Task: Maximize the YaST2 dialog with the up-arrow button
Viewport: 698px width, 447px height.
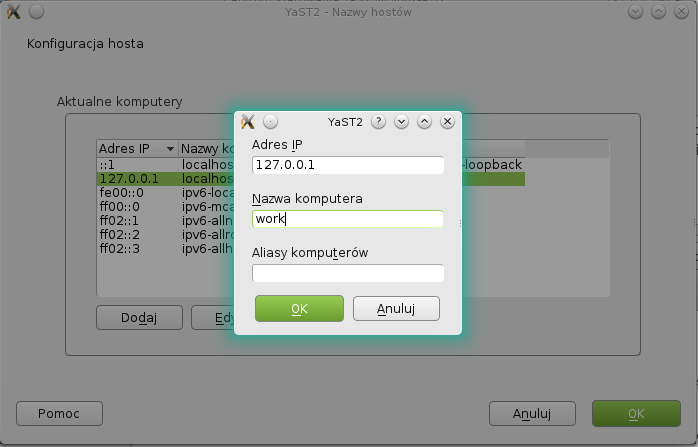Action: pyautogui.click(x=424, y=122)
